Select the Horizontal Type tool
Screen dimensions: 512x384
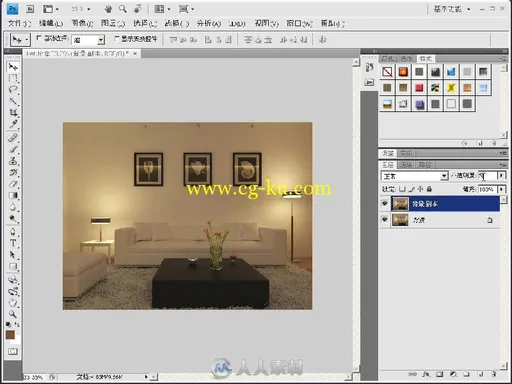[x=13, y=243]
